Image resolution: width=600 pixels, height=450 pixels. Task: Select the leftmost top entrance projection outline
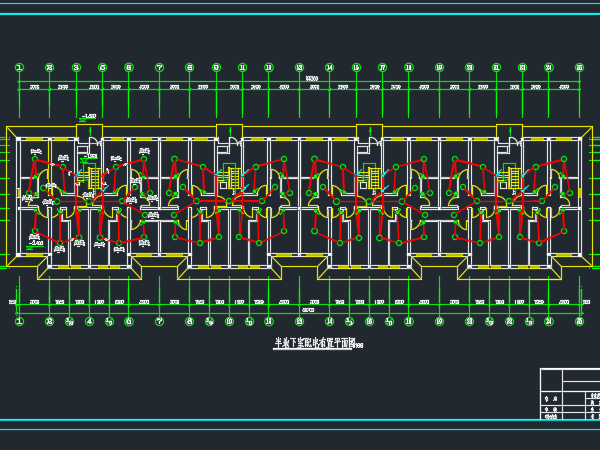(x=89, y=132)
